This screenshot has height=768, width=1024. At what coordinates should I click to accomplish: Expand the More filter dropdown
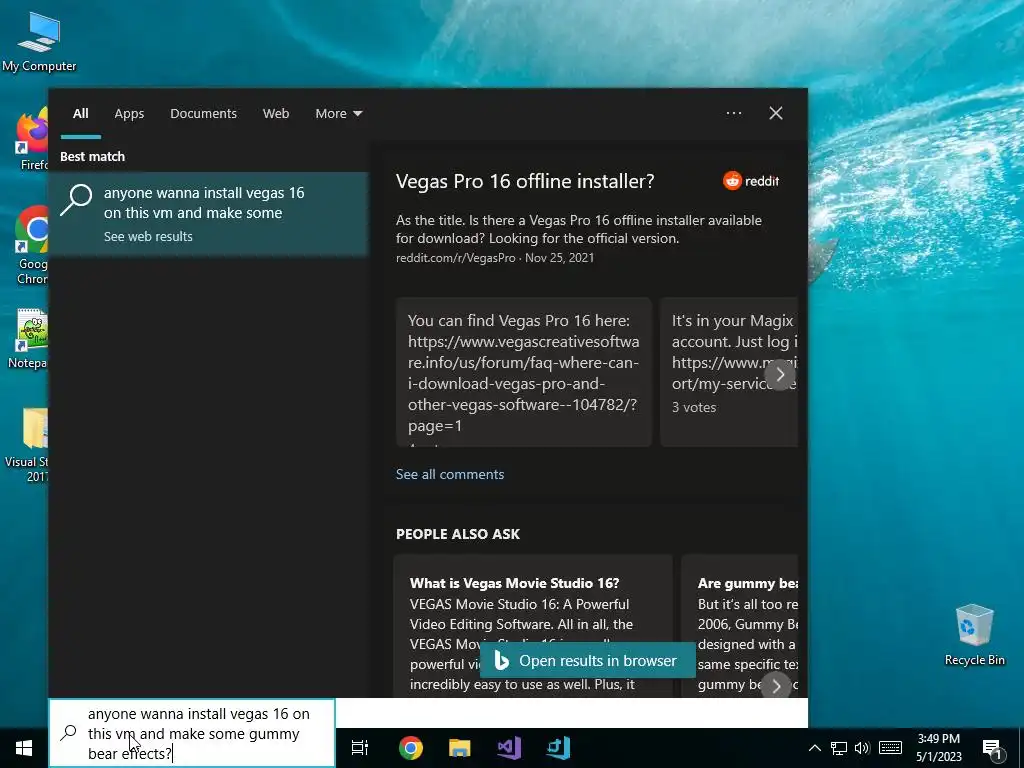pyautogui.click(x=338, y=114)
